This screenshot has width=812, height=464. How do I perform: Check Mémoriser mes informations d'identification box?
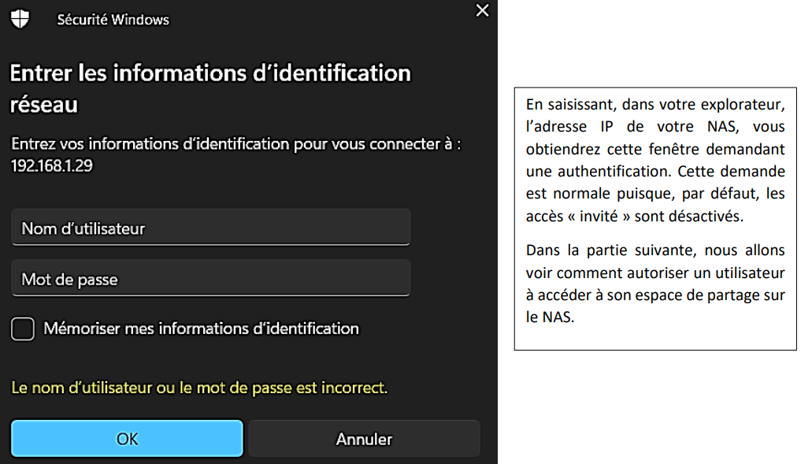pyautogui.click(x=23, y=329)
